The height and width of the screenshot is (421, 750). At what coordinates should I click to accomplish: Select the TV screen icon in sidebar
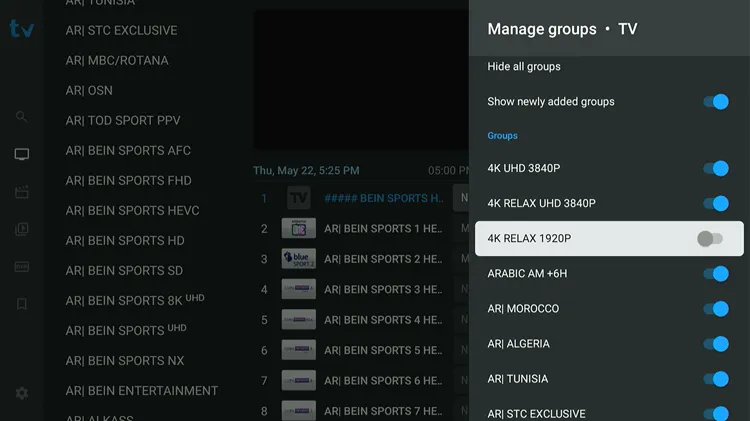(22, 154)
